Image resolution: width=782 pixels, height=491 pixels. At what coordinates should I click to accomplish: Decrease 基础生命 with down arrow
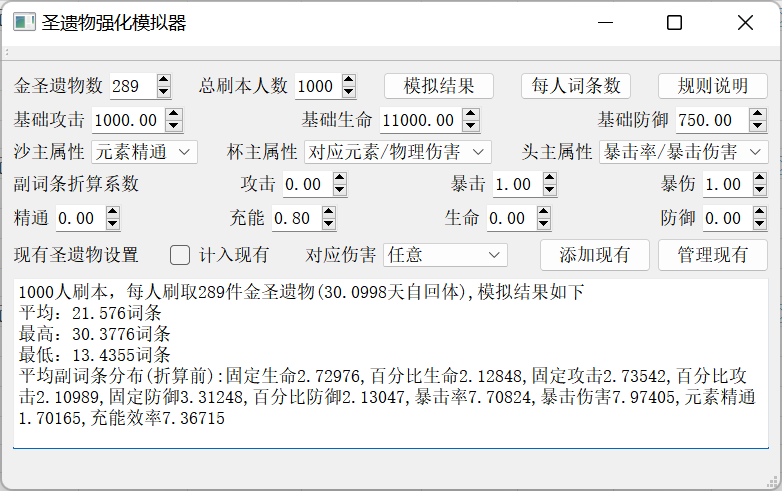coord(470,126)
